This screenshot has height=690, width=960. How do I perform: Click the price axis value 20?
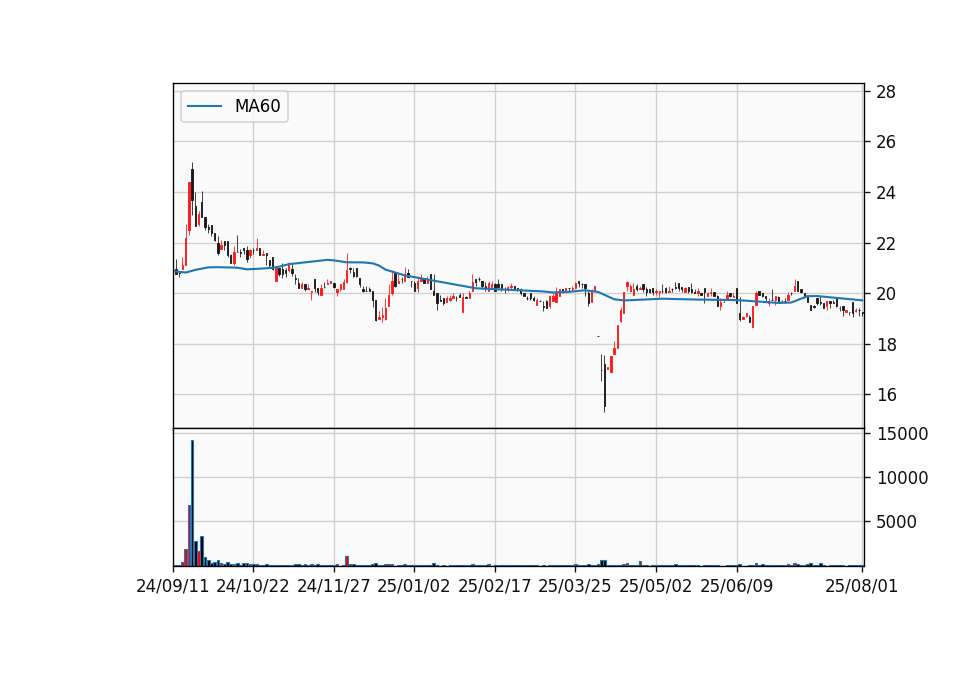click(886, 294)
